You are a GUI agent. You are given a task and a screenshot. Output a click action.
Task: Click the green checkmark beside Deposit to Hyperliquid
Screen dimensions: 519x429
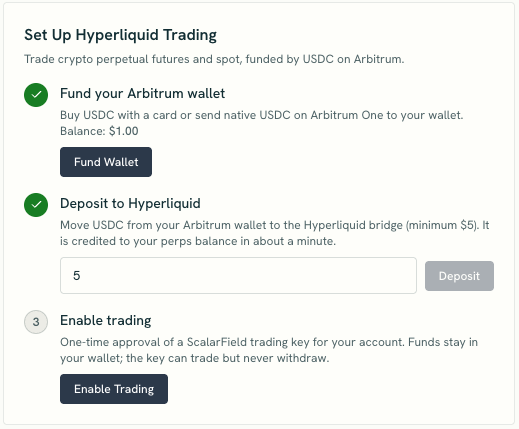tap(36, 205)
